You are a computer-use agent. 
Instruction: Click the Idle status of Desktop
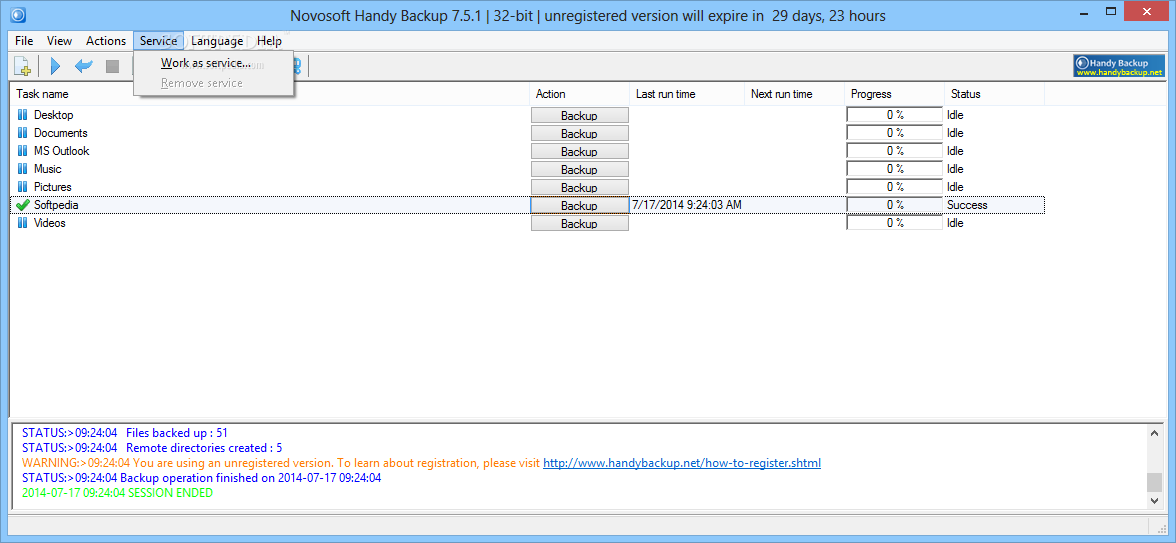click(955, 115)
